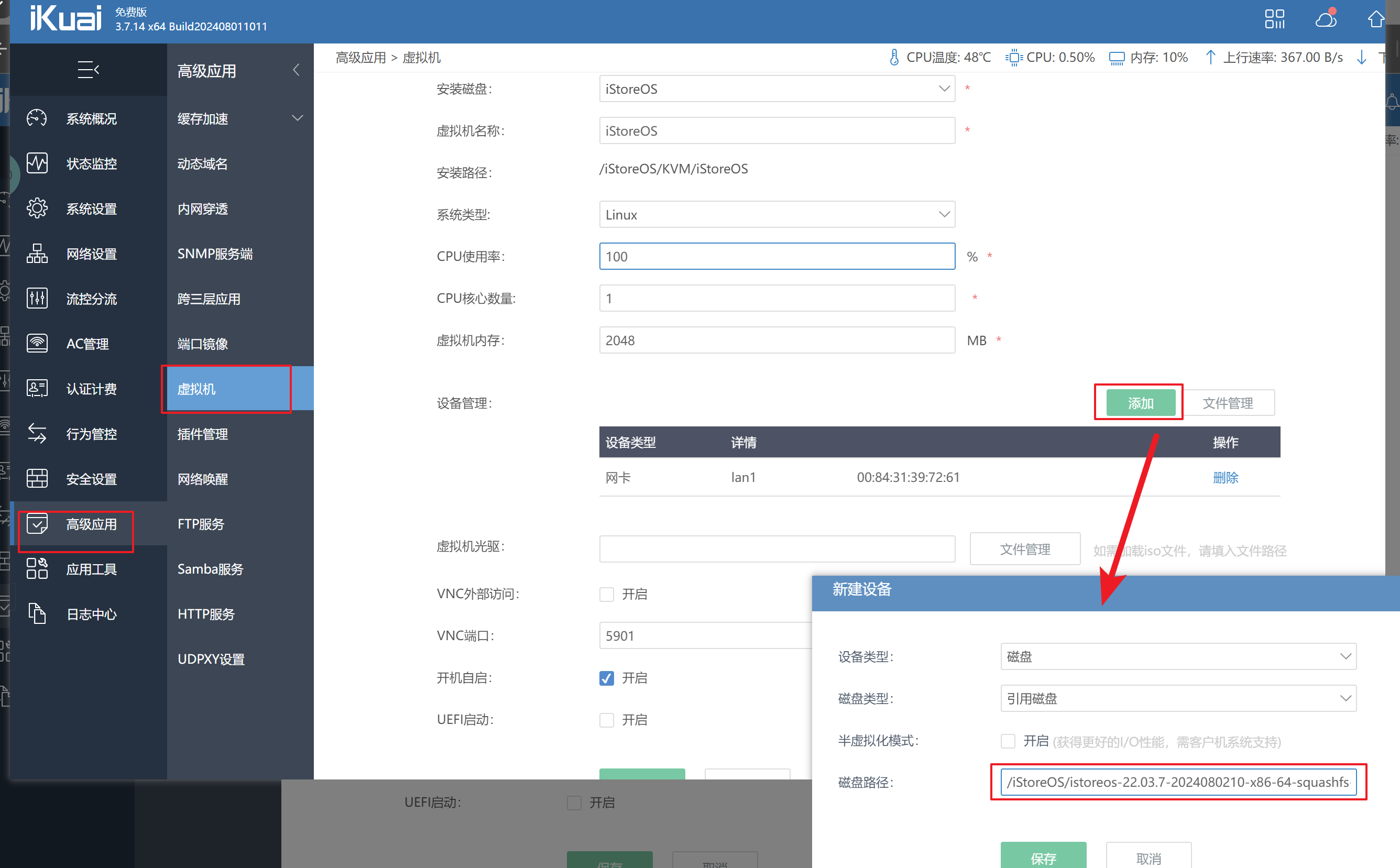
Task: Click the green 添加 device button
Action: (x=1140, y=402)
